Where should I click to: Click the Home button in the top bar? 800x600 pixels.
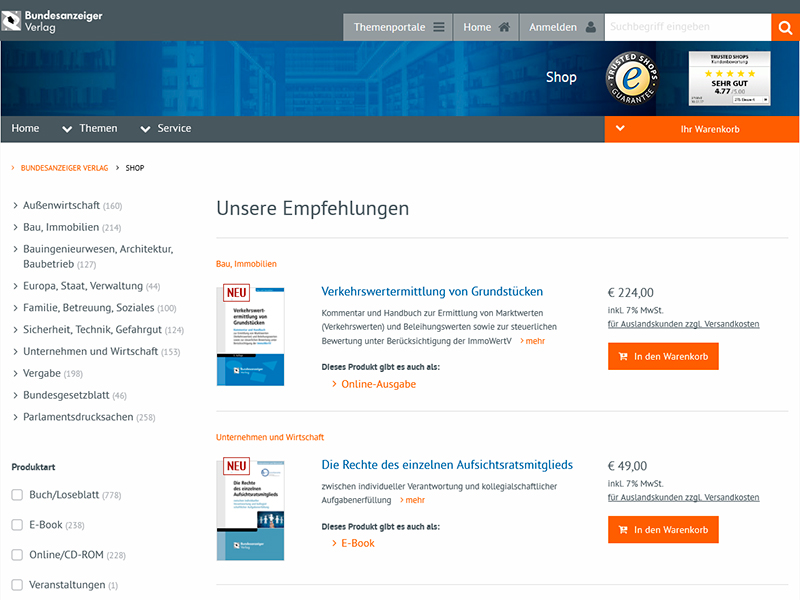pos(486,27)
